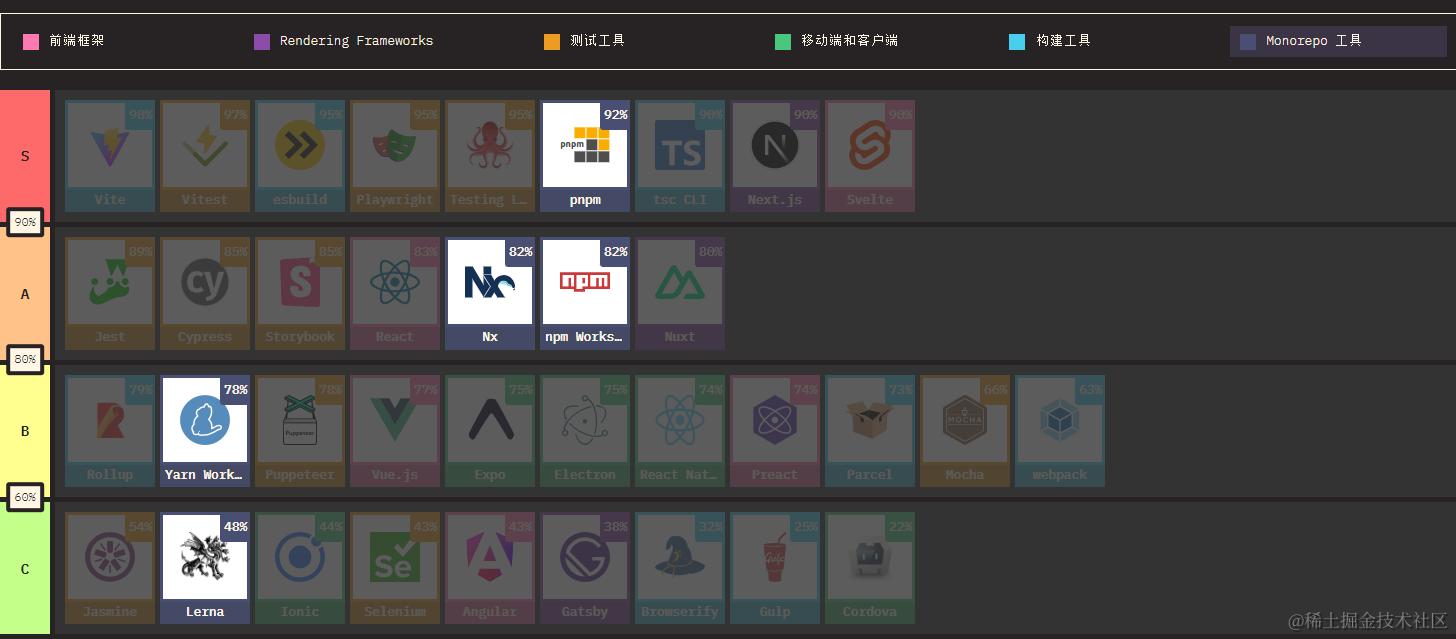Click the Lerna card

tap(205, 568)
